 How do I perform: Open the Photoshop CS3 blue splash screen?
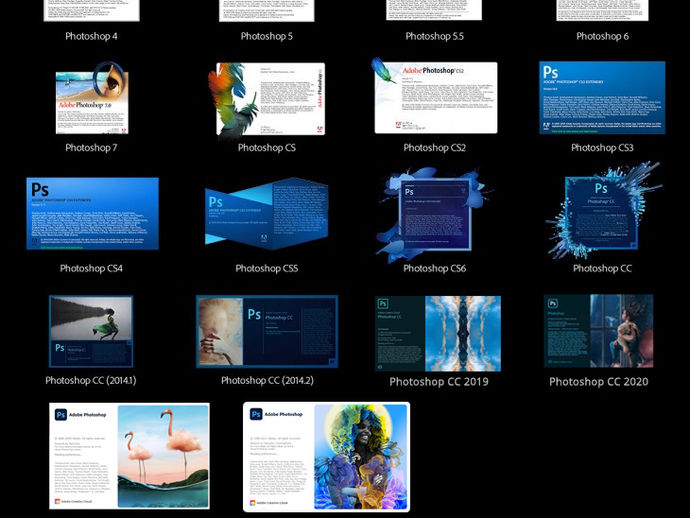pyautogui.click(x=602, y=97)
